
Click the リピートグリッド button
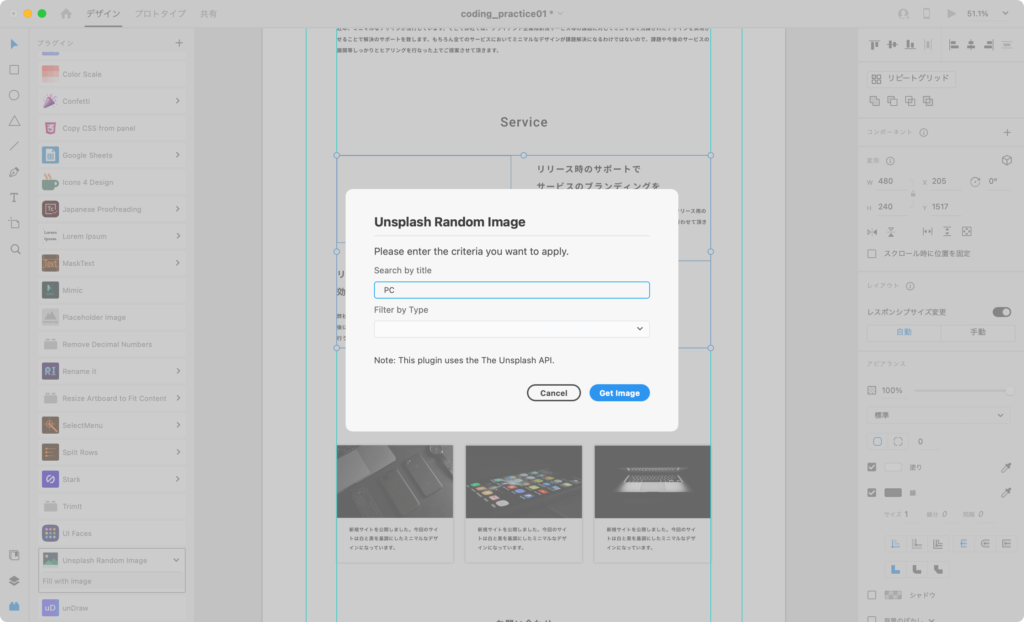911,78
